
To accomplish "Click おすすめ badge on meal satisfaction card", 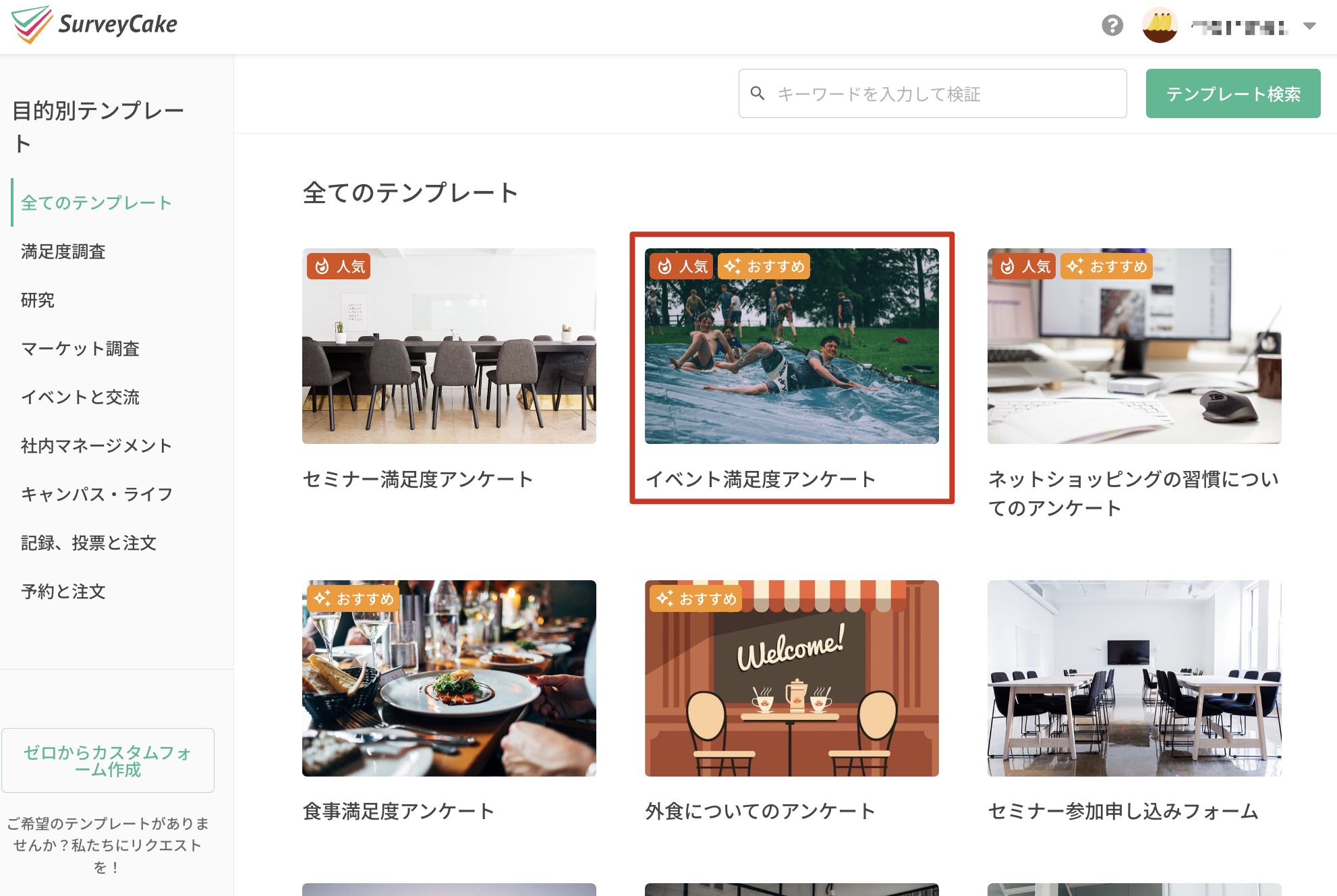I will click(x=353, y=598).
